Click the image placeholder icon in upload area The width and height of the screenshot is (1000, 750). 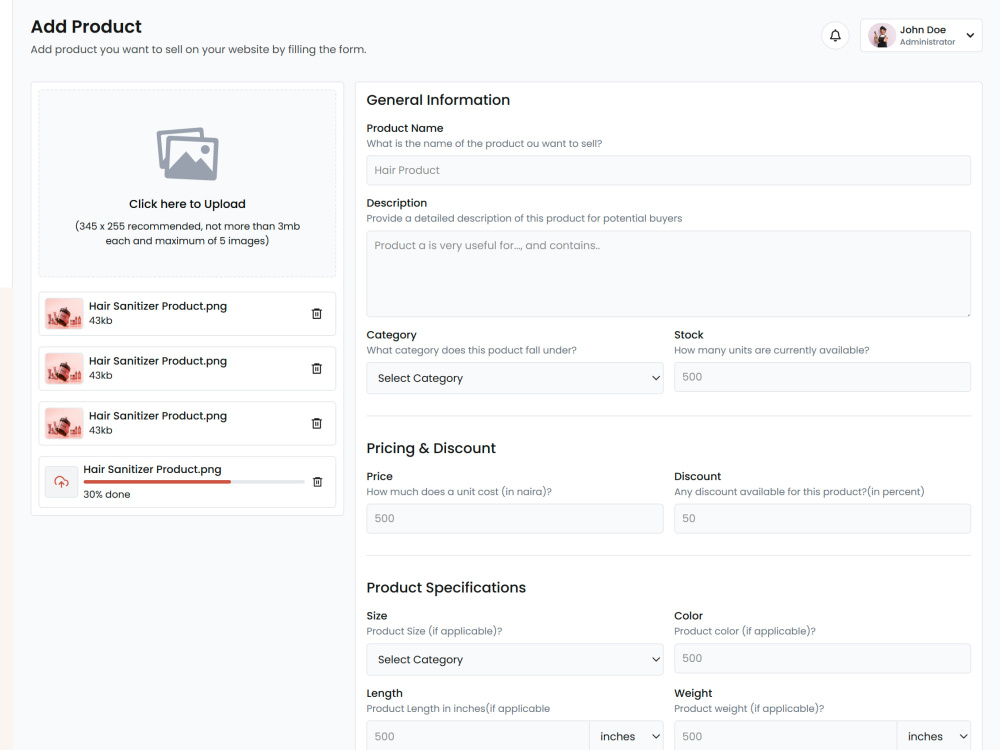188,154
